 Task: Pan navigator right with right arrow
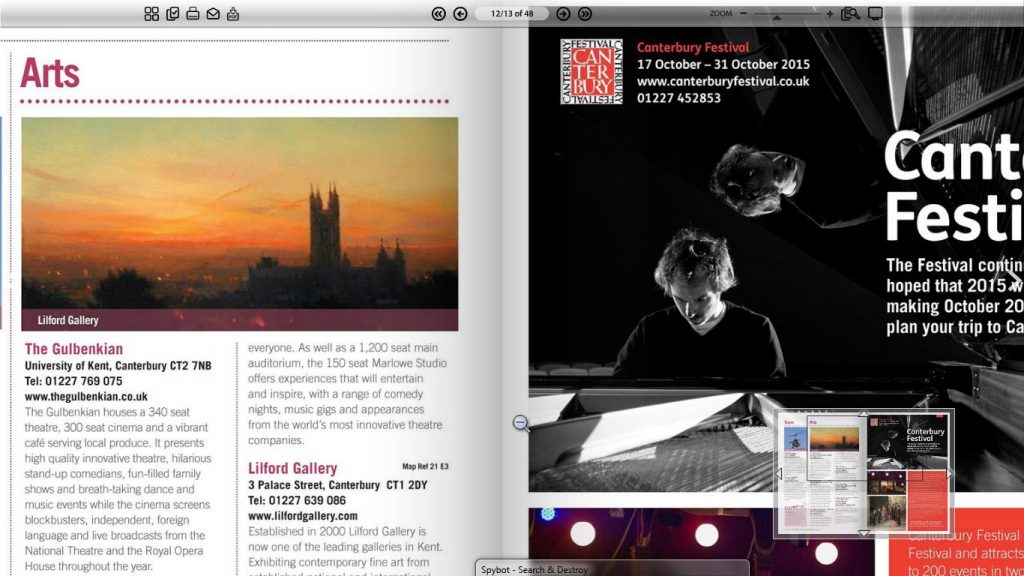[x=949, y=473]
